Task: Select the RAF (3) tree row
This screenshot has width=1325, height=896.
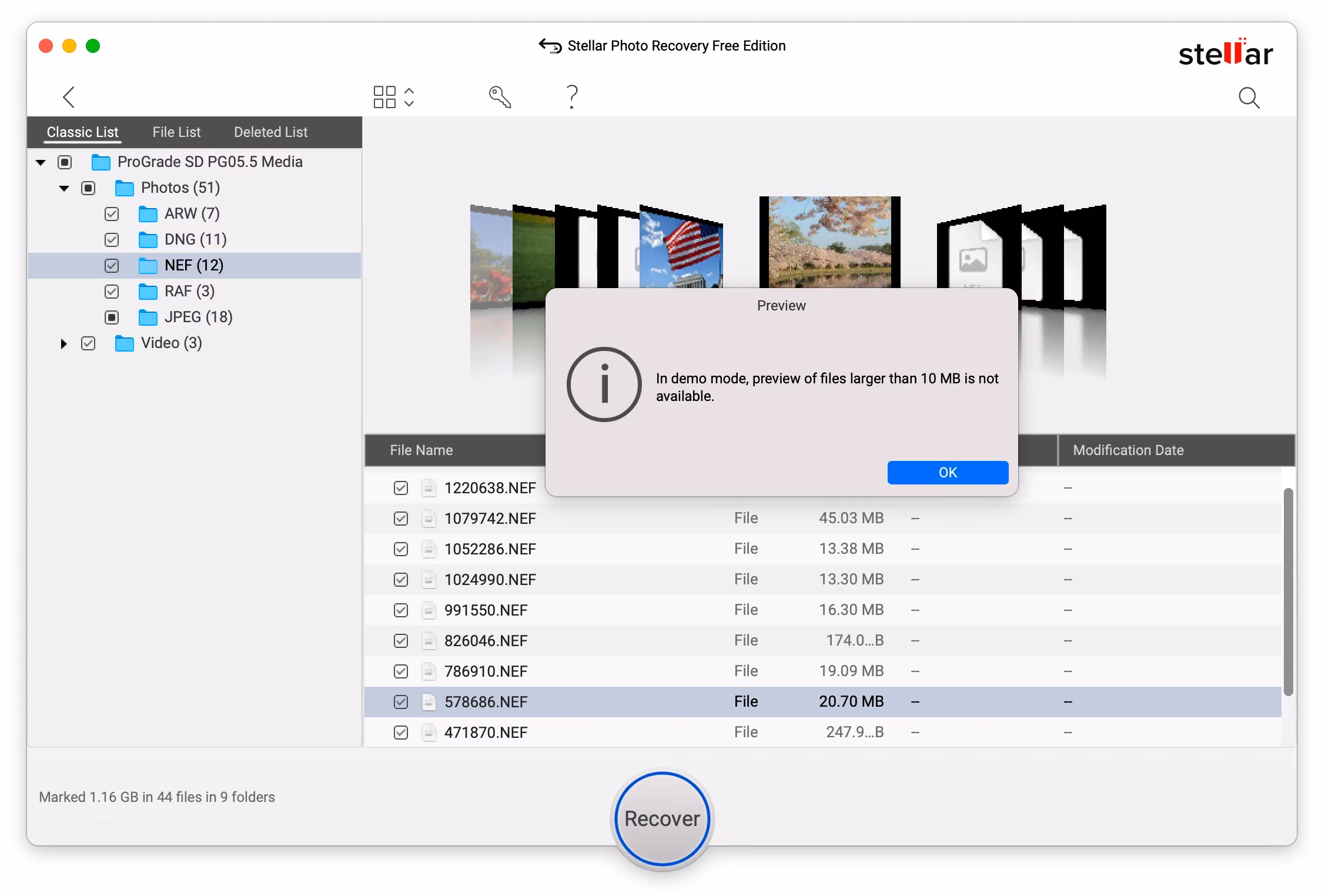Action: (x=195, y=292)
